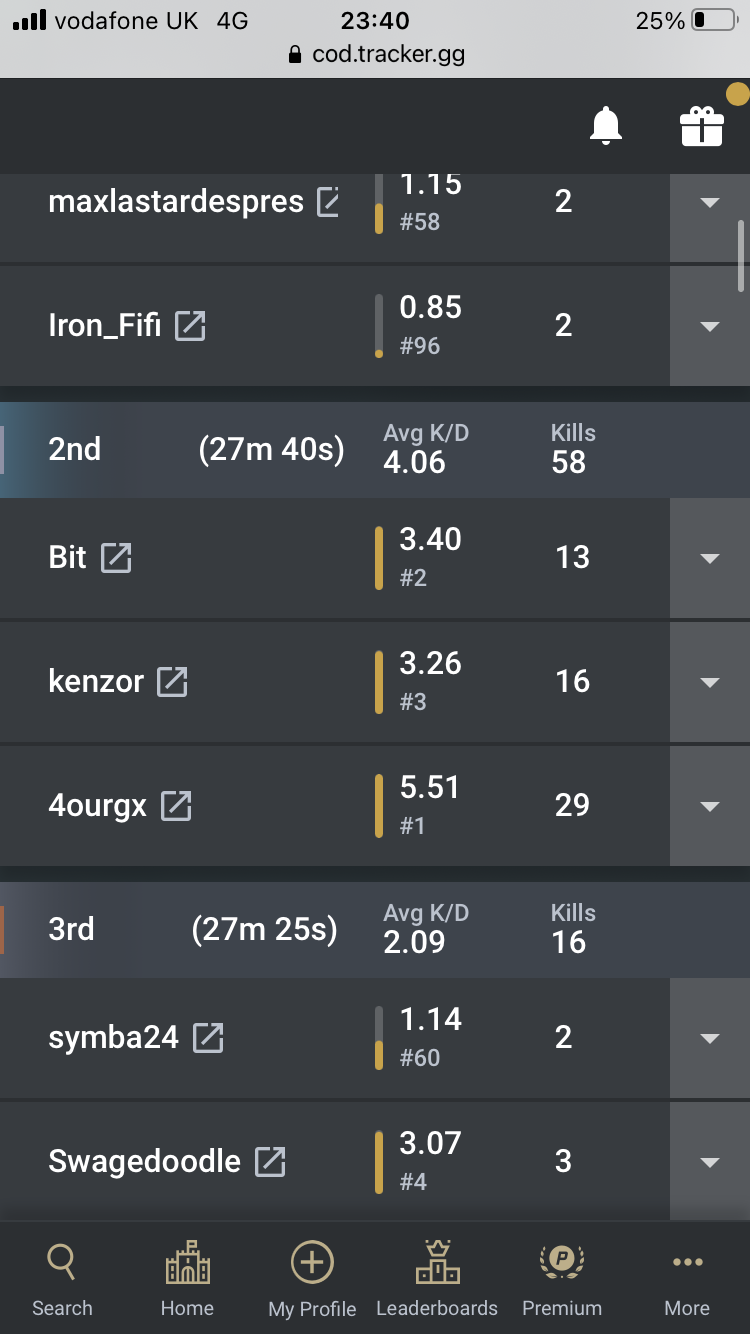Expand 4ourgx's stats dropdown arrow
Screen dimensions: 750x1334
click(x=710, y=806)
